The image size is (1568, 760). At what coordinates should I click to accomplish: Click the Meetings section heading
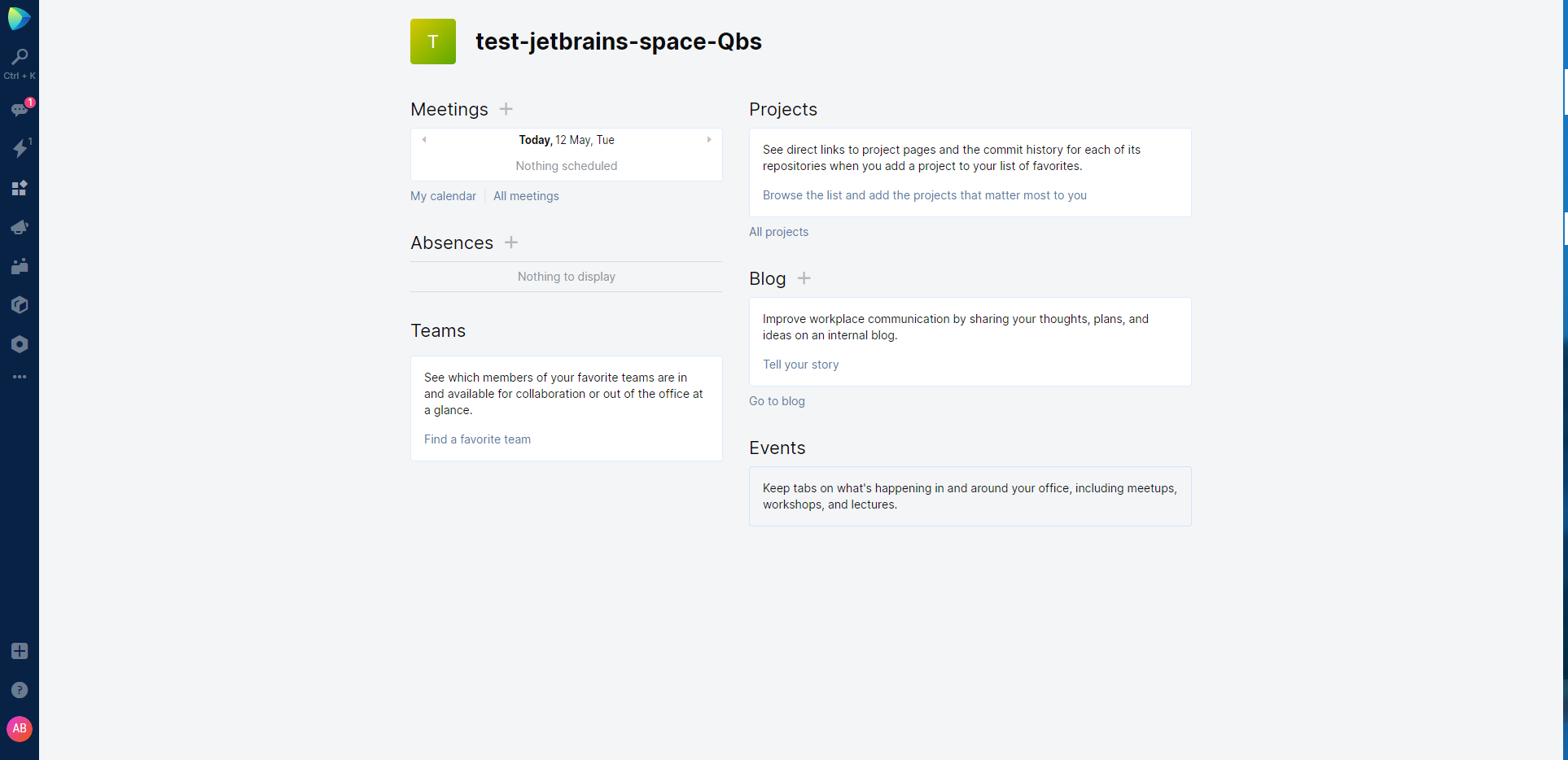coord(449,109)
